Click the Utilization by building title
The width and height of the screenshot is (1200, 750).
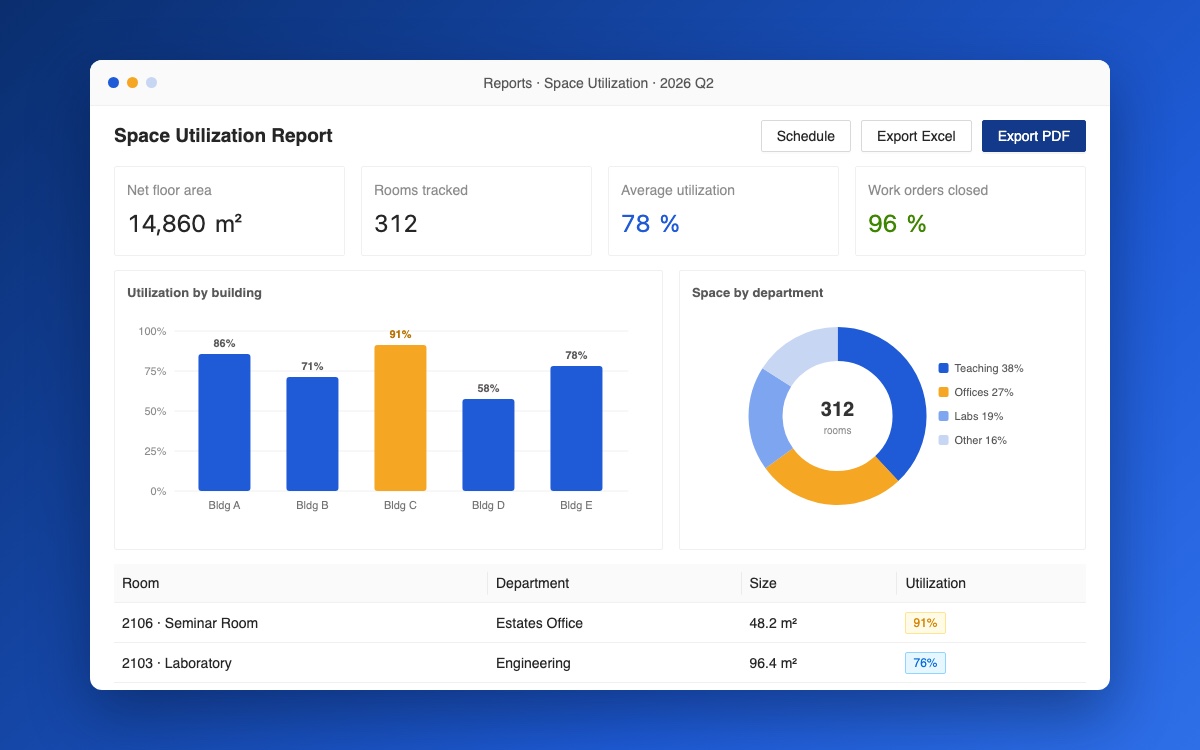[194, 293]
